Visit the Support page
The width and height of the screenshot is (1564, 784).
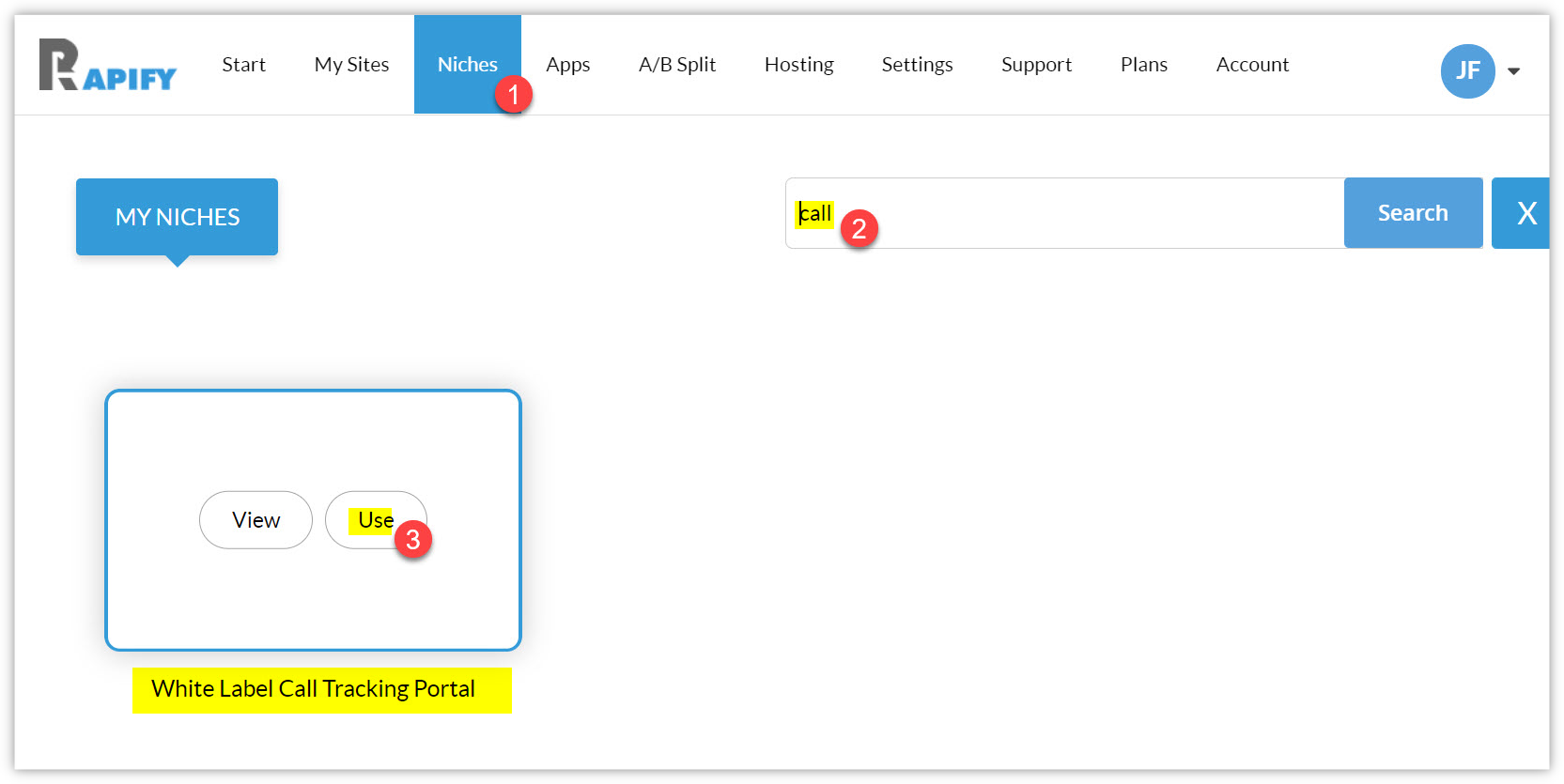point(1036,65)
